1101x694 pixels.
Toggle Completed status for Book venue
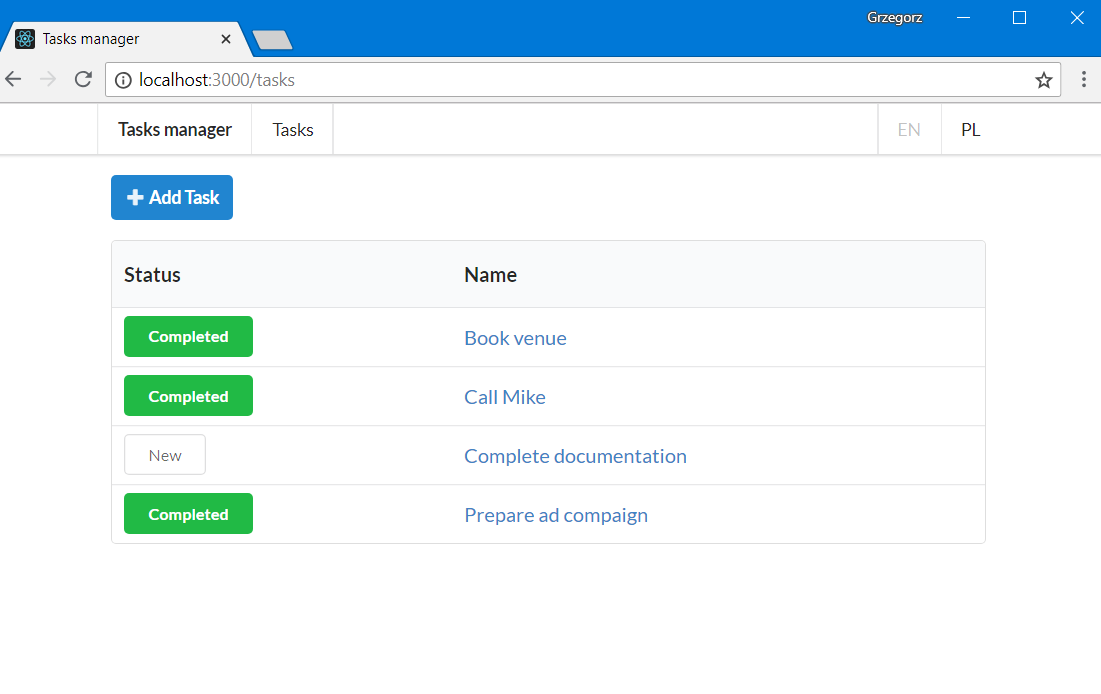pos(188,336)
